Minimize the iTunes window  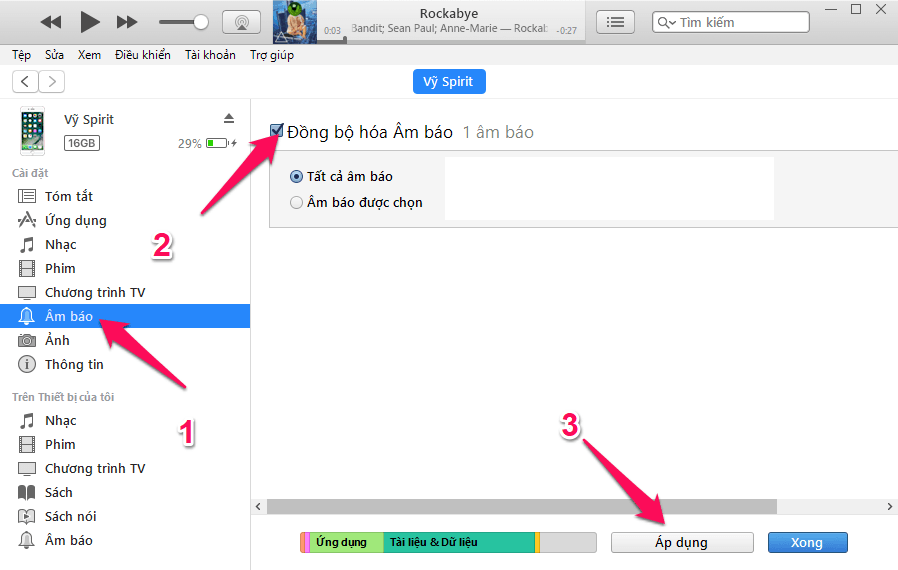pos(831,10)
